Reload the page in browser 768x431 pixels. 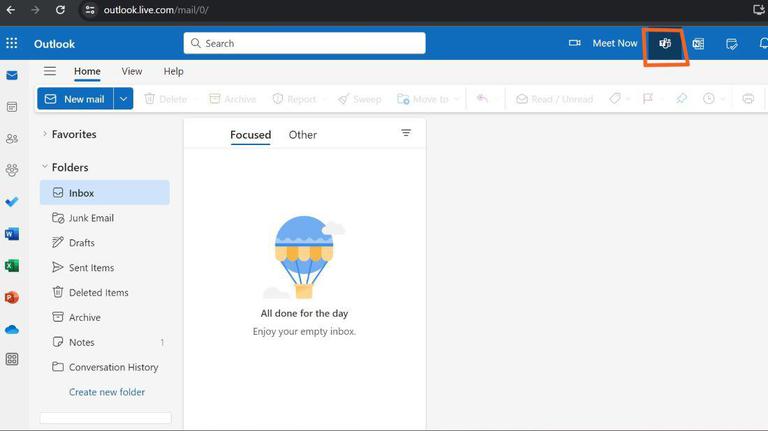coord(60,10)
